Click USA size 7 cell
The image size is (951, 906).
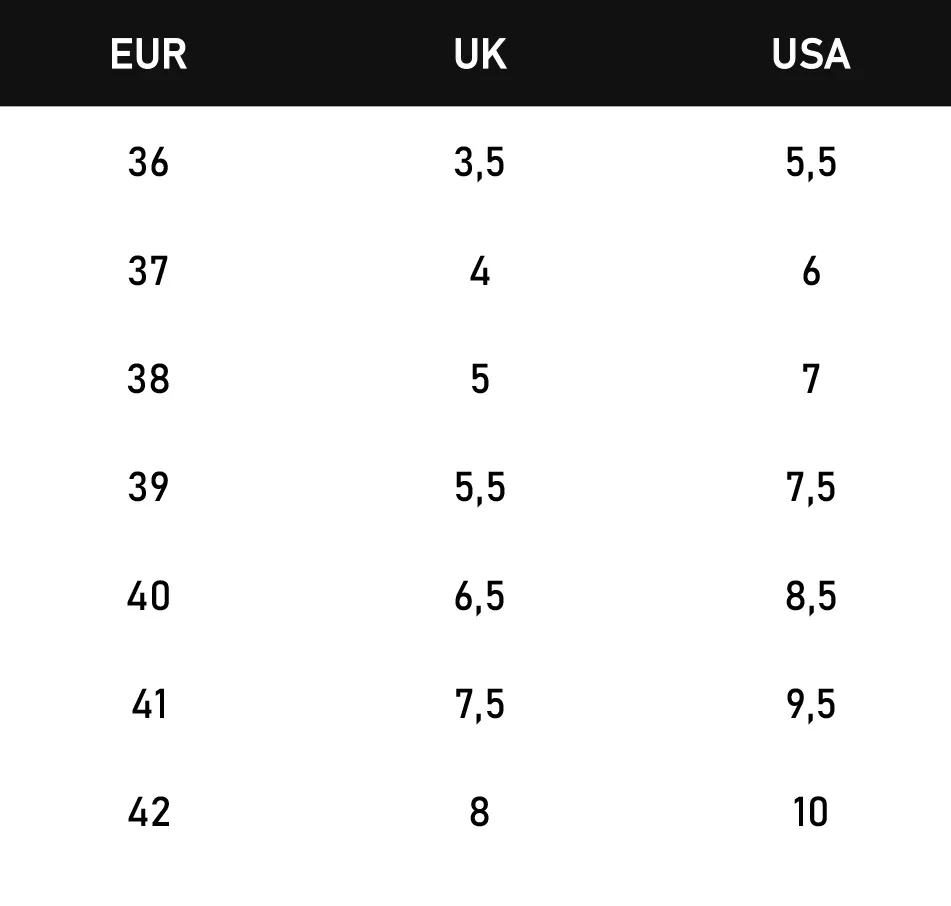click(810, 379)
